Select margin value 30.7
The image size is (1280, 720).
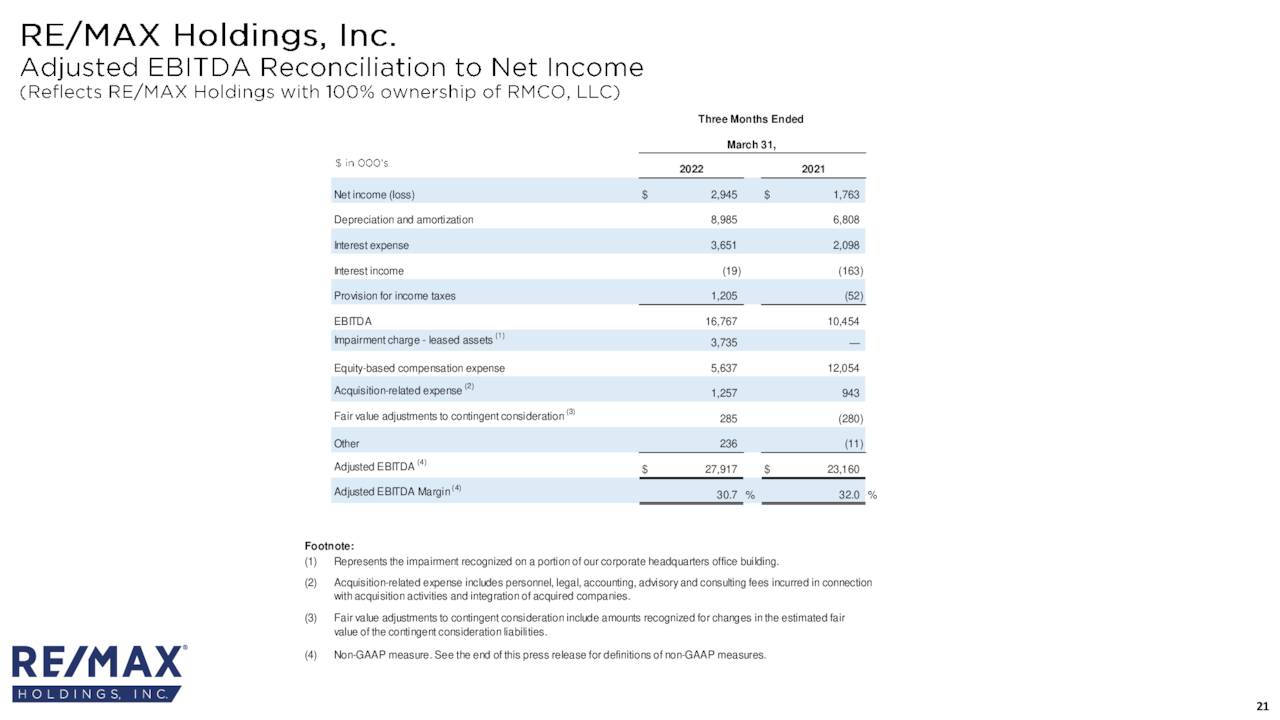728,494
